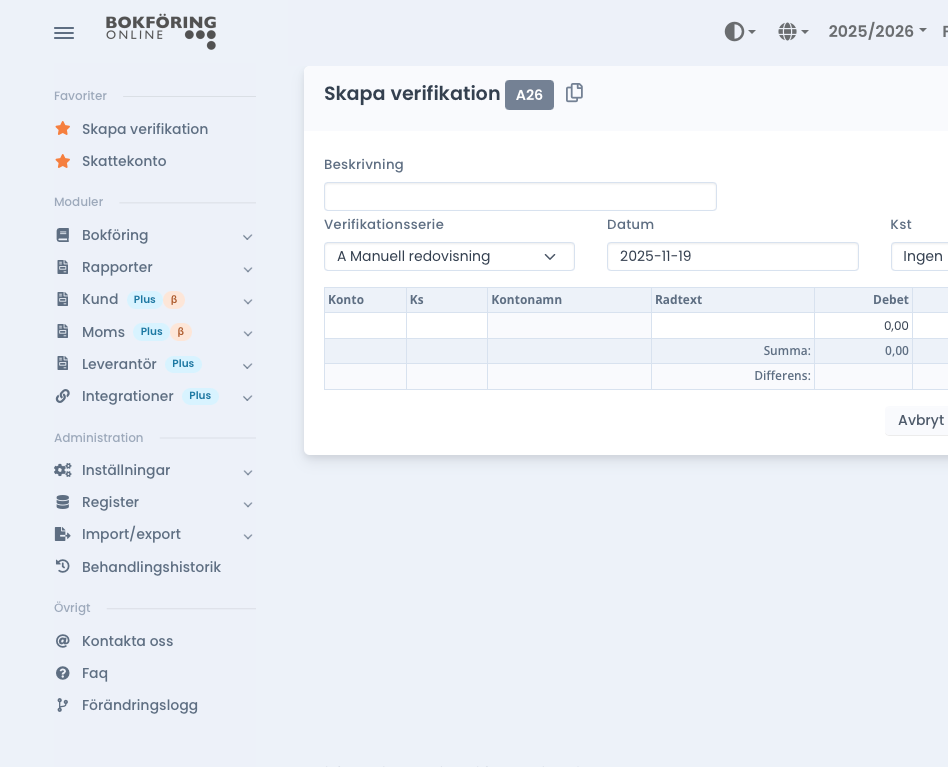Open the Kontakta oss page
948x767 pixels.
point(127,641)
